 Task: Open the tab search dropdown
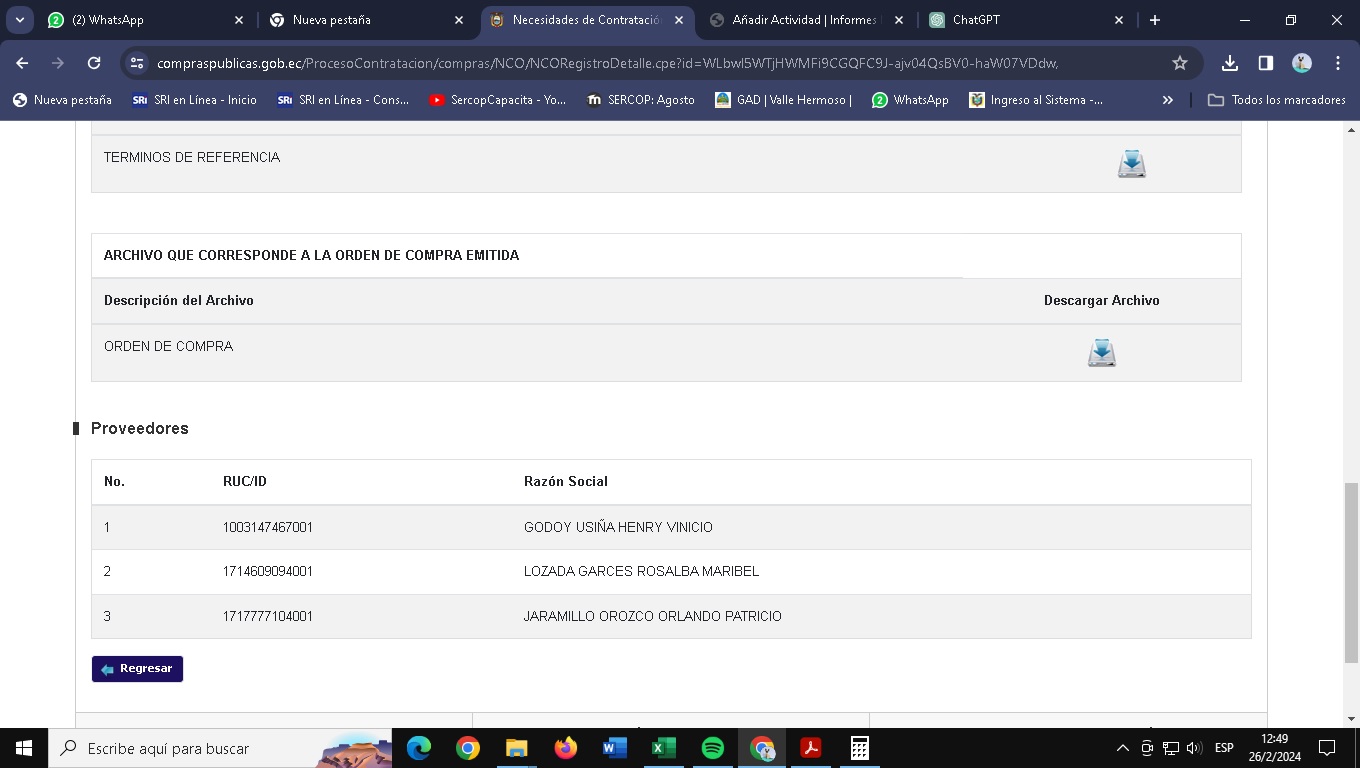click(x=20, y=20)
